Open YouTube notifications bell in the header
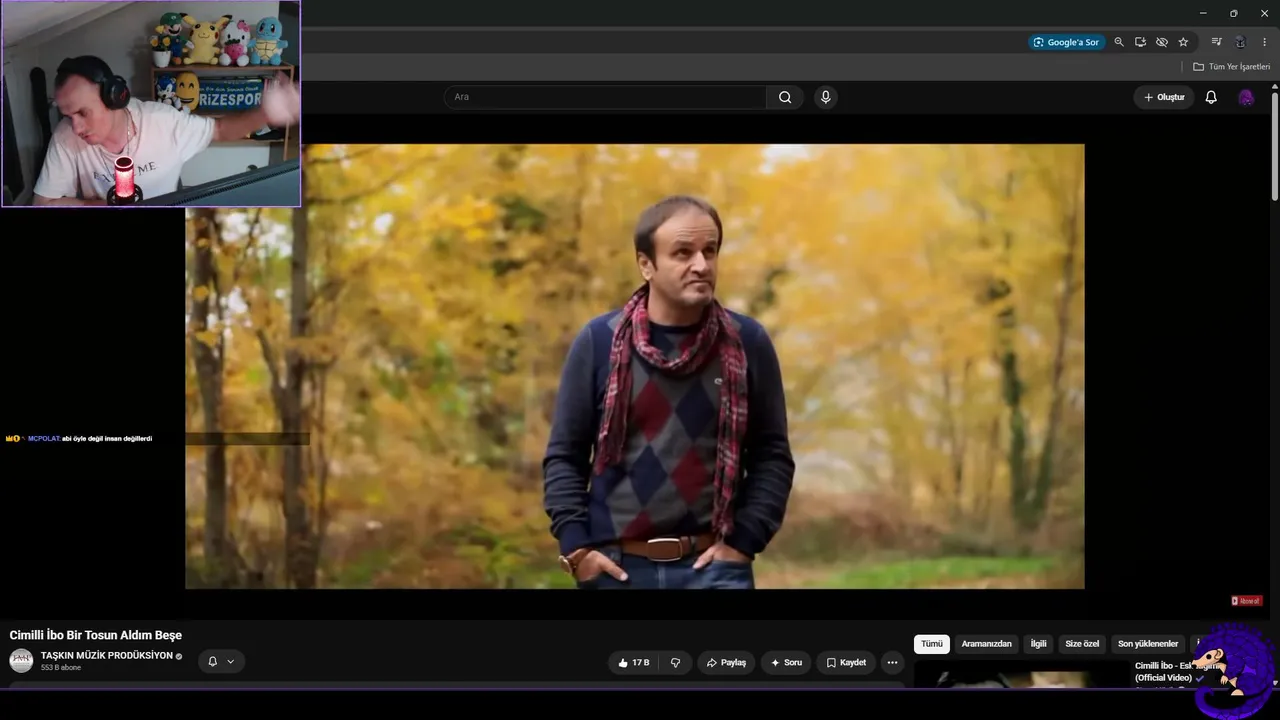The height and width of the screenshot is (720, 1280). tap(1211, 97)
